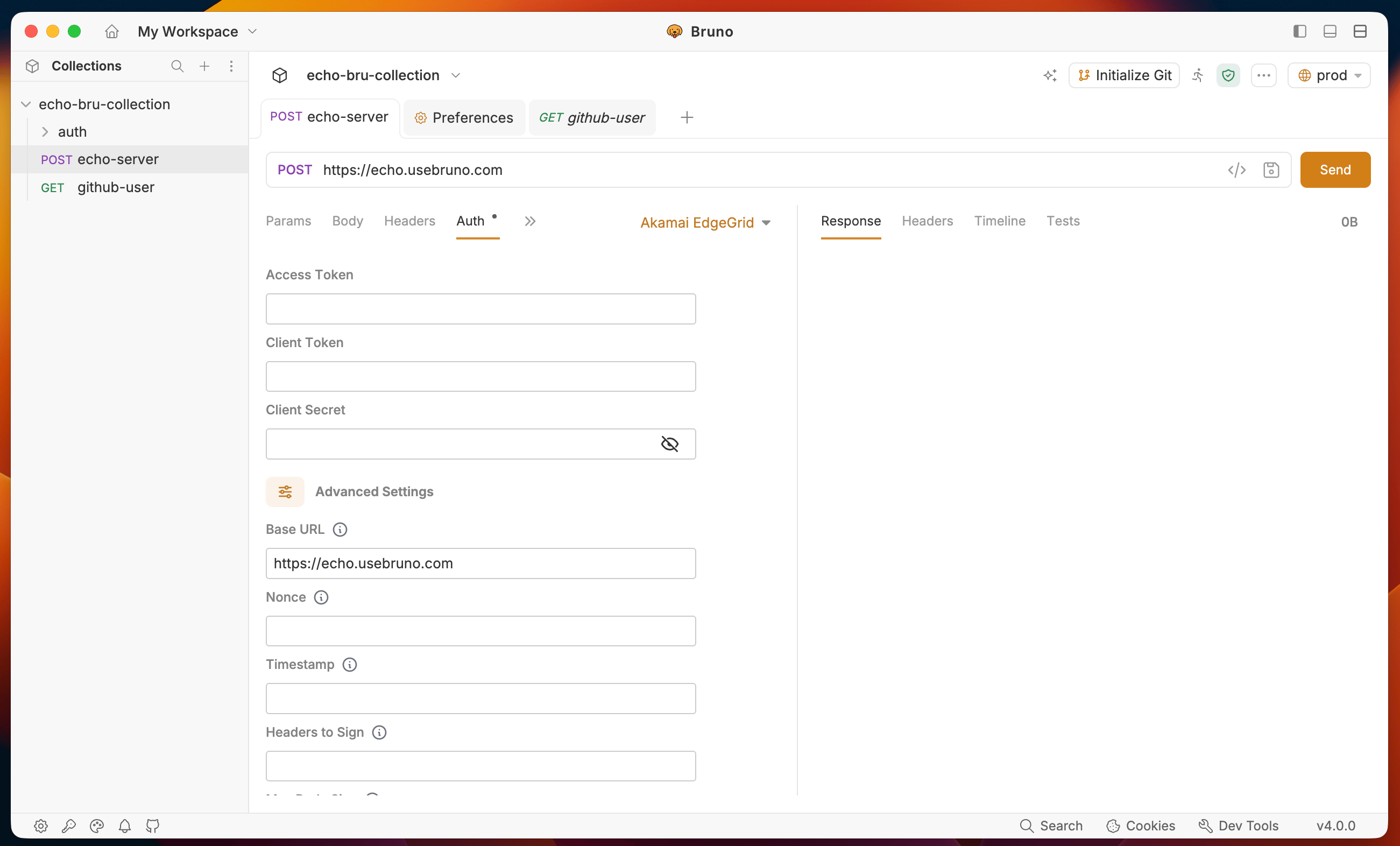
Task: Collapse the echo-bru-collection tree node
Action: tap(26, 104)
